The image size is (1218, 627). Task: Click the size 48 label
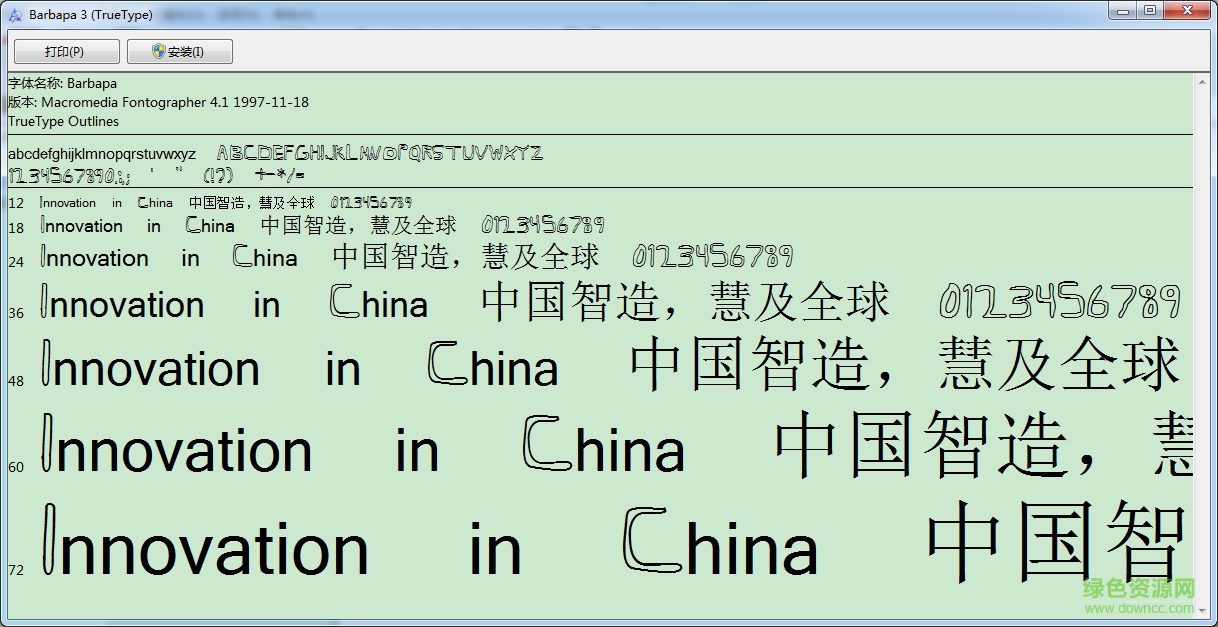pyautogui.click(x=15, y=381)
